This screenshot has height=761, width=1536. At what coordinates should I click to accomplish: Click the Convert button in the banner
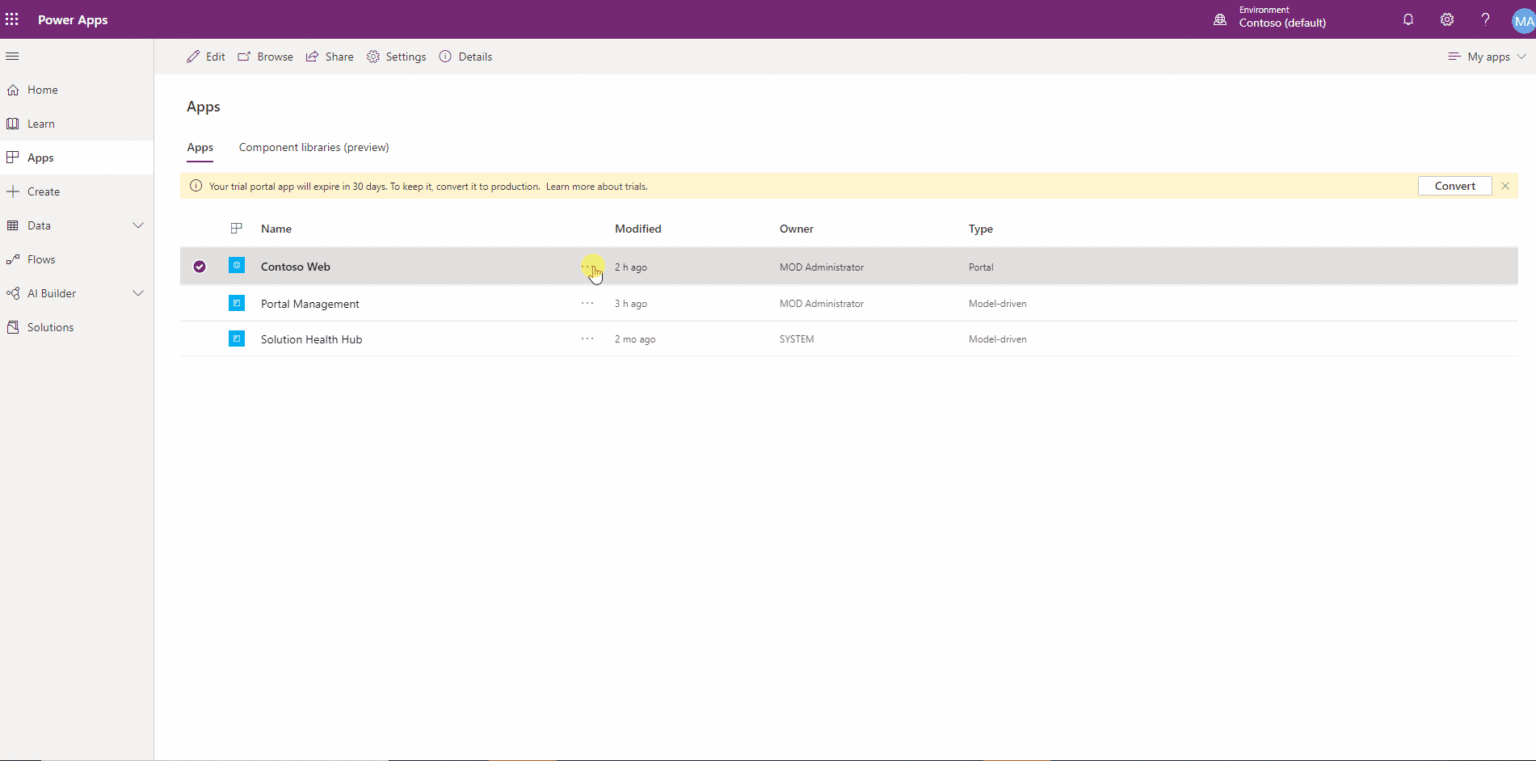[x=1454, y=185]
